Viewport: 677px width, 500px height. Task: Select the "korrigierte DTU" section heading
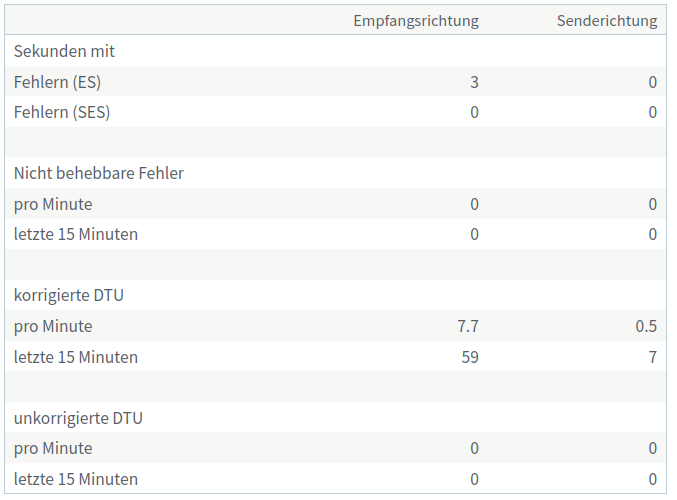click(x=69, y=295)
